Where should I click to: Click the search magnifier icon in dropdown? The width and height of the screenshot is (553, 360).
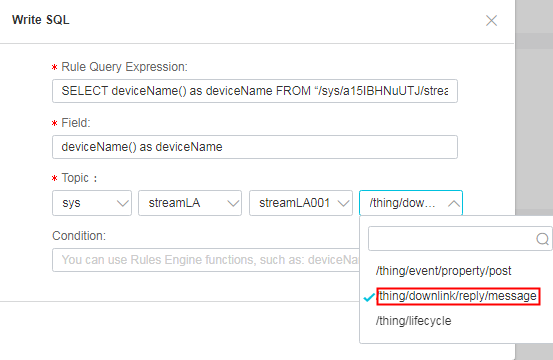(x=542, y=239)
